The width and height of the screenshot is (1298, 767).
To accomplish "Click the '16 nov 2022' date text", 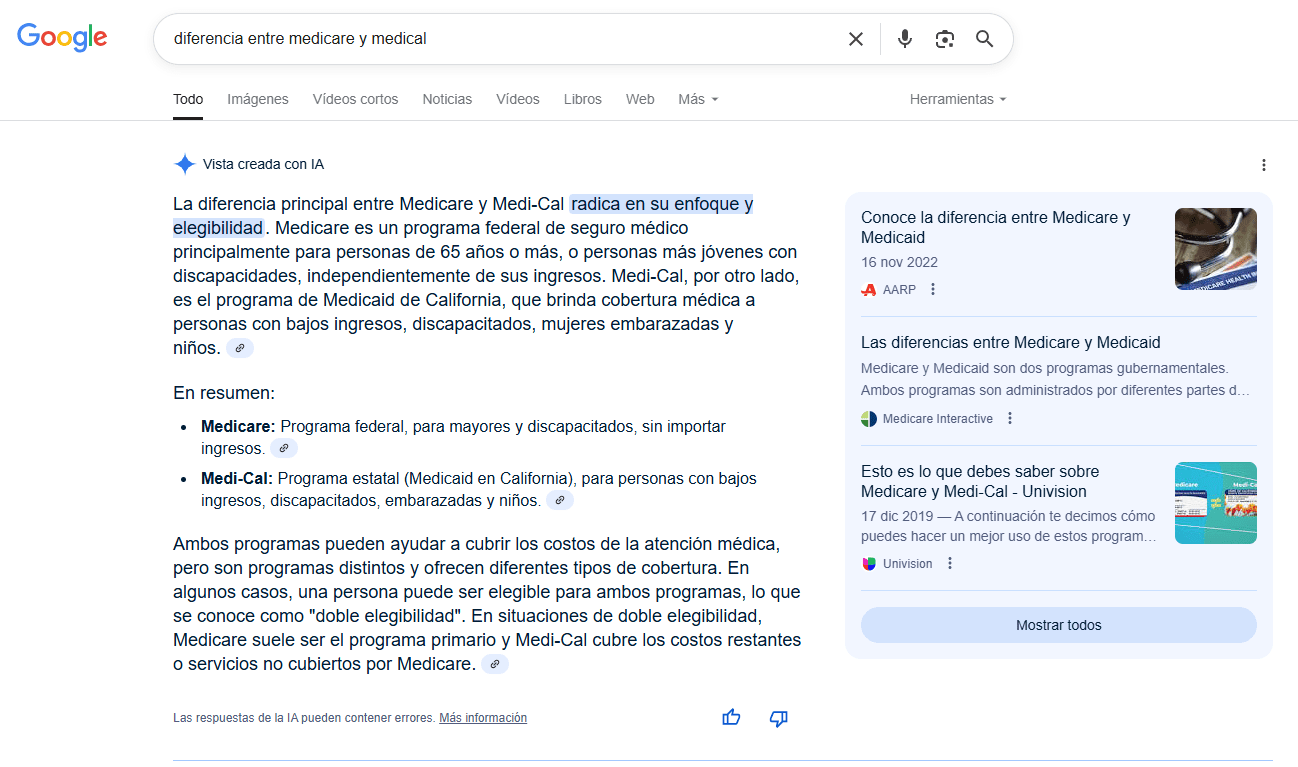I will [899, 262].
